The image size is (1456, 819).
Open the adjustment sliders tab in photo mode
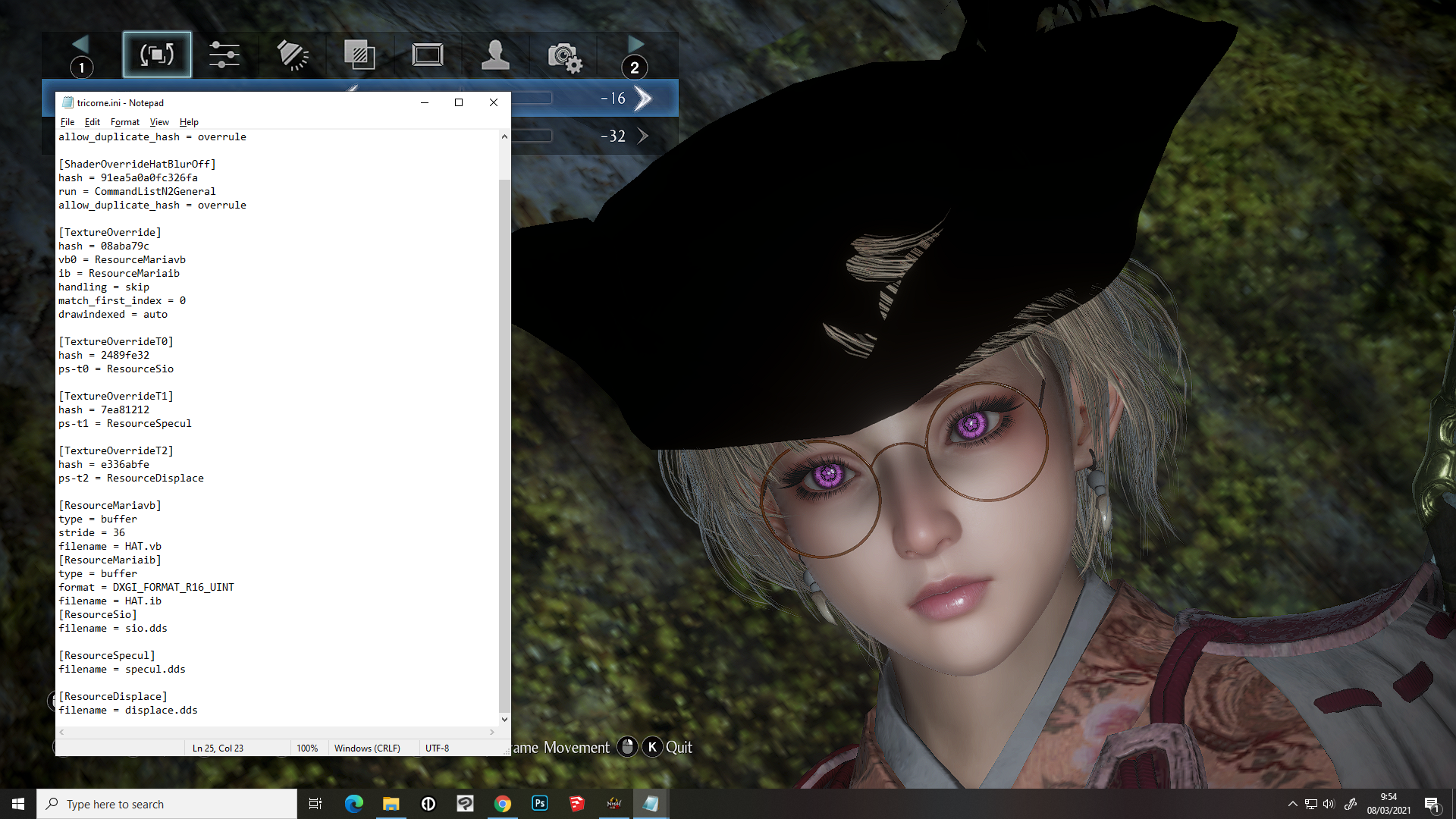[x=224, y=55]
